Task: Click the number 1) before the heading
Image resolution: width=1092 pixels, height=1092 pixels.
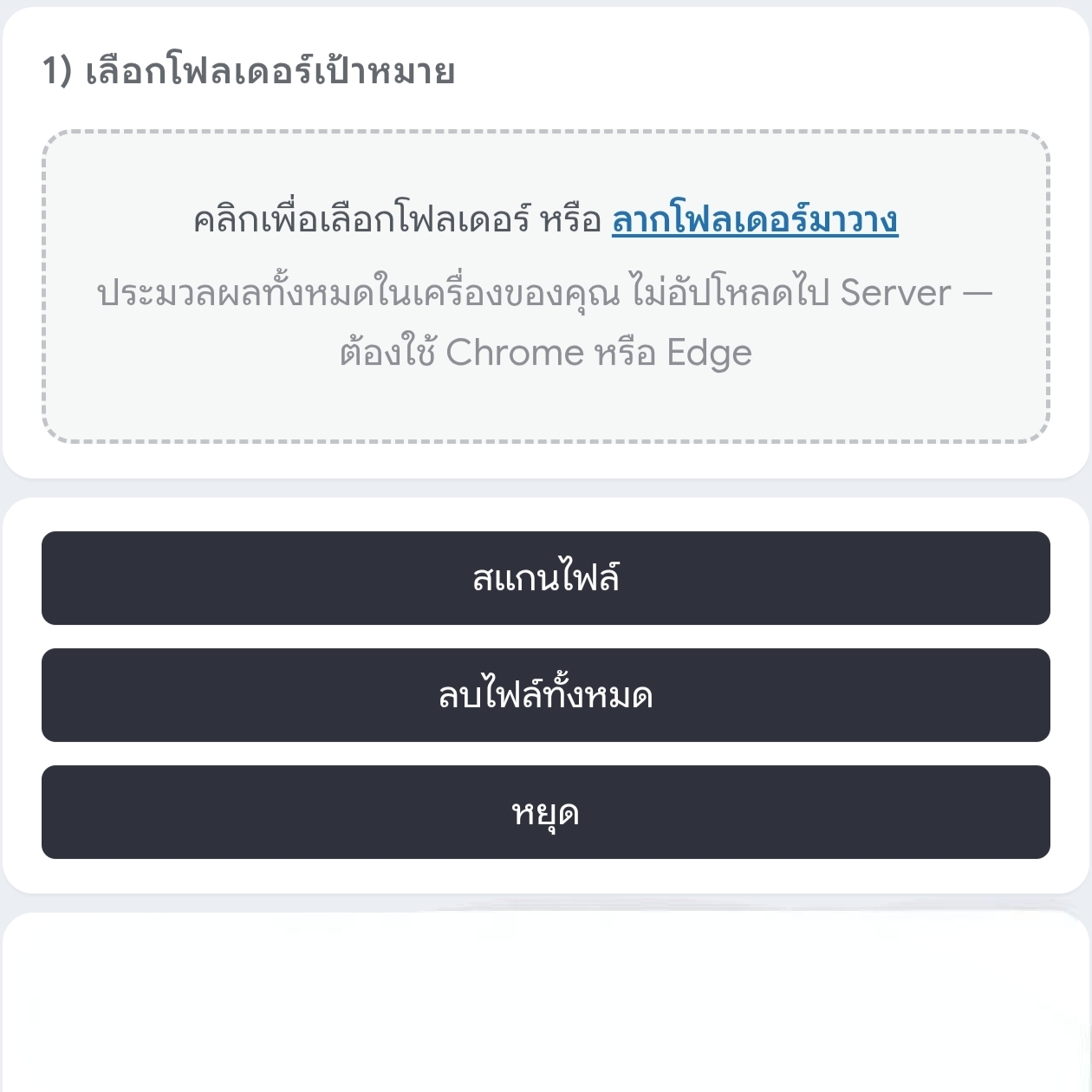Action: click(x=57, y=70)
